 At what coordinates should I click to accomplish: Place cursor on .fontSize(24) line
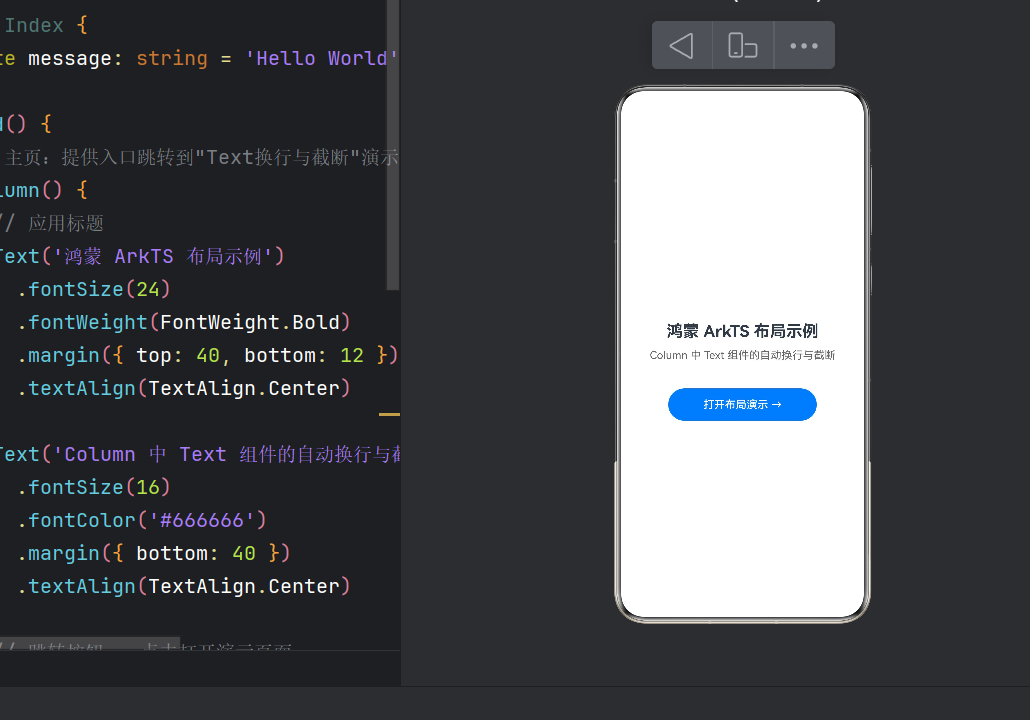94,289
